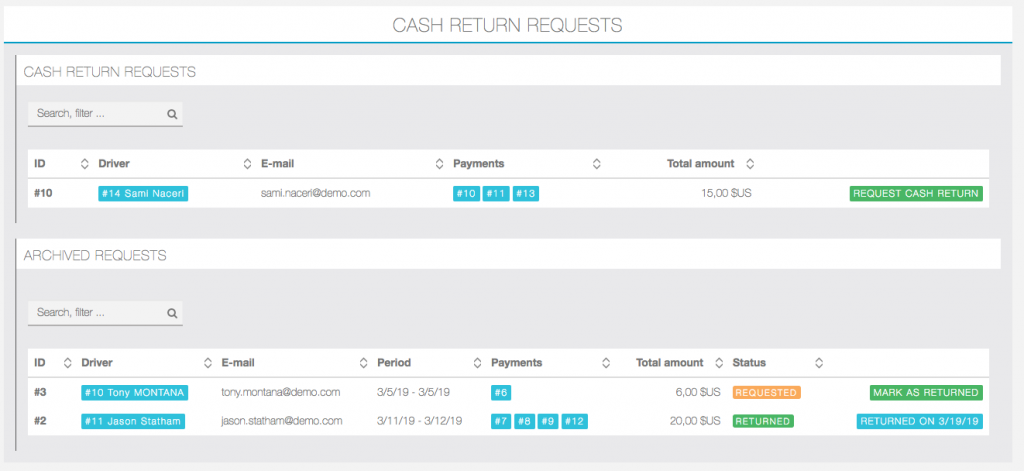Sort archived requests by Status arrows
The width and height of the screenshot is (1024, 471).
click(x=818, y=363)
